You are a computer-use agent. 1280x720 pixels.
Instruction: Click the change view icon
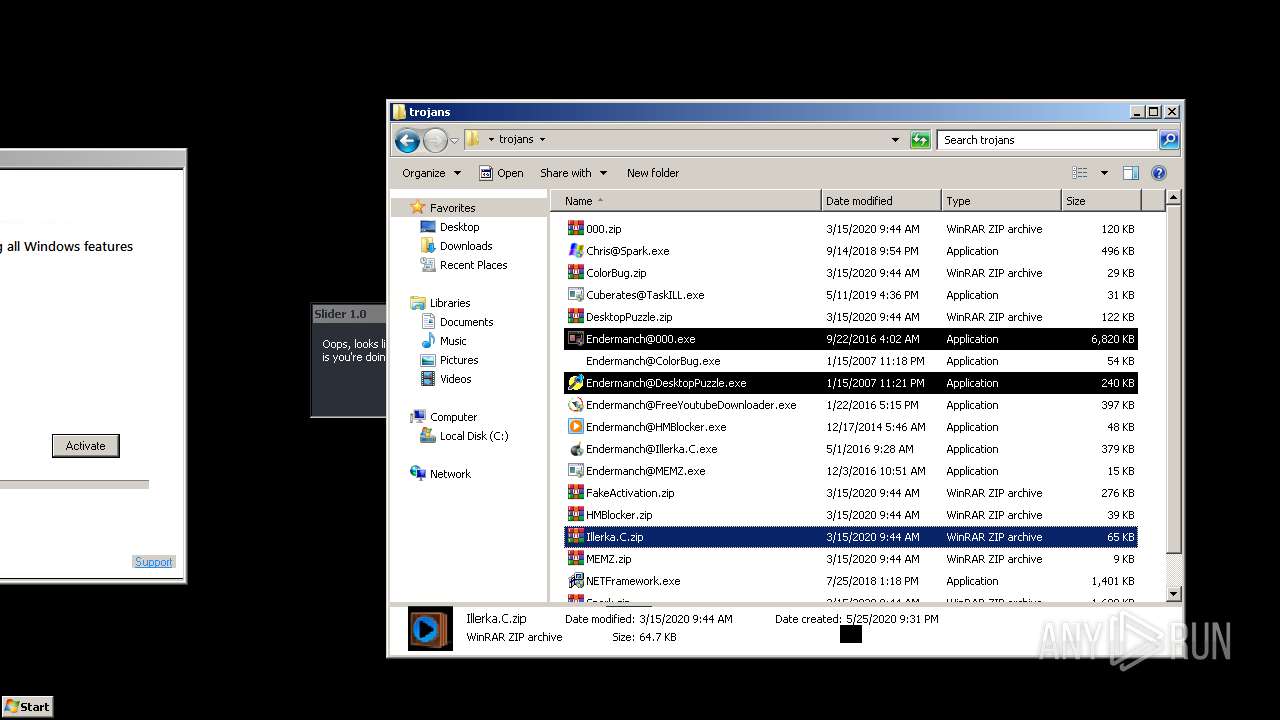point(1080,173)
